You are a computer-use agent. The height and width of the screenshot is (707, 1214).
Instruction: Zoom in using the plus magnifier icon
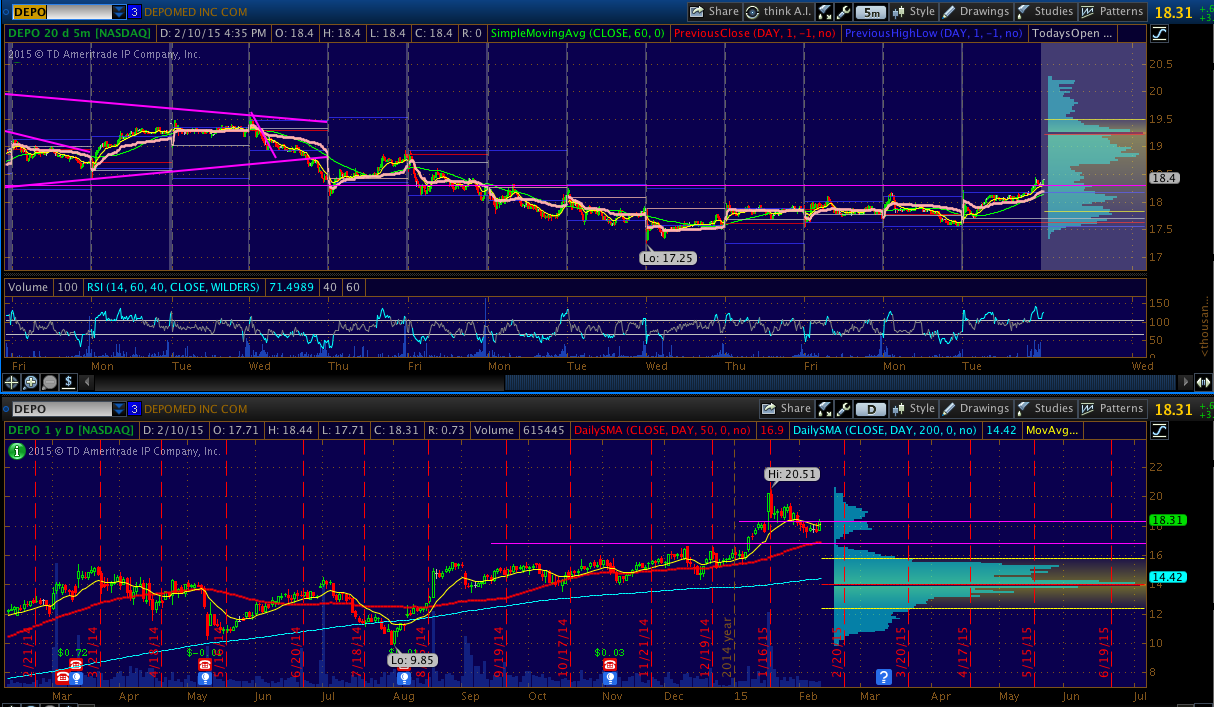pyautogui.click(x=31, y=381)
